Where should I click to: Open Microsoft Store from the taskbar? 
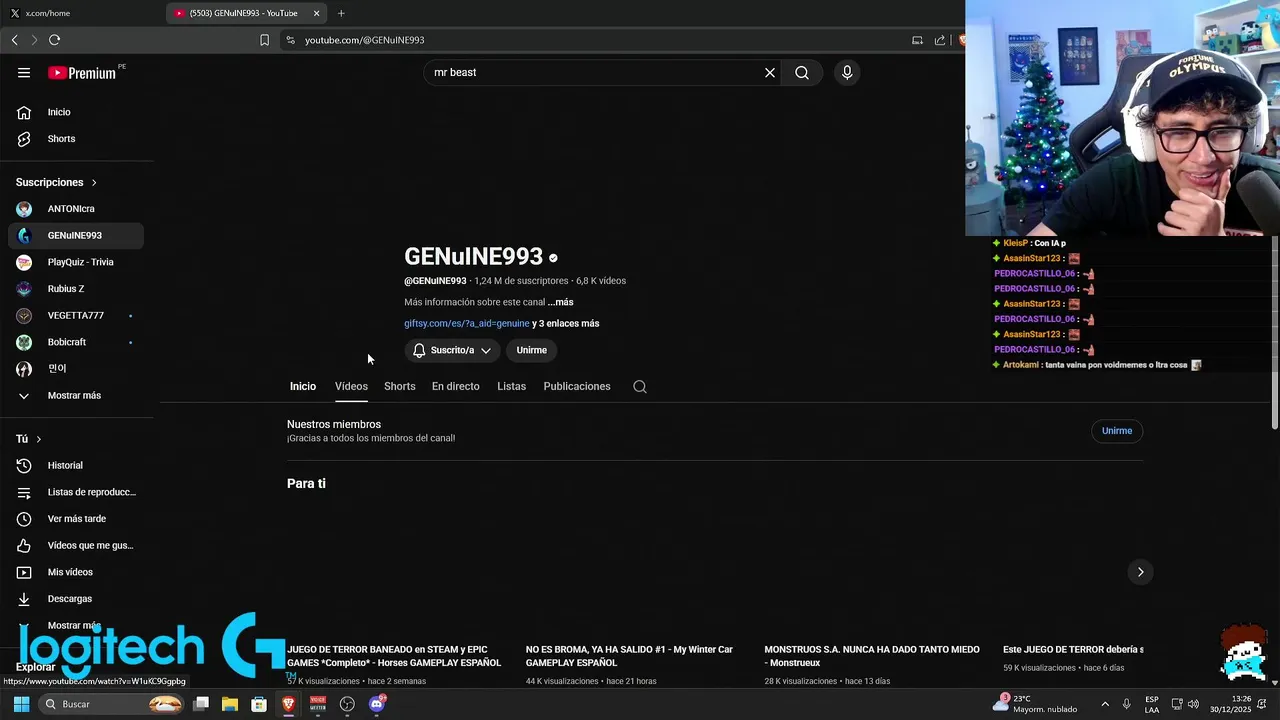tap(259, 704)
